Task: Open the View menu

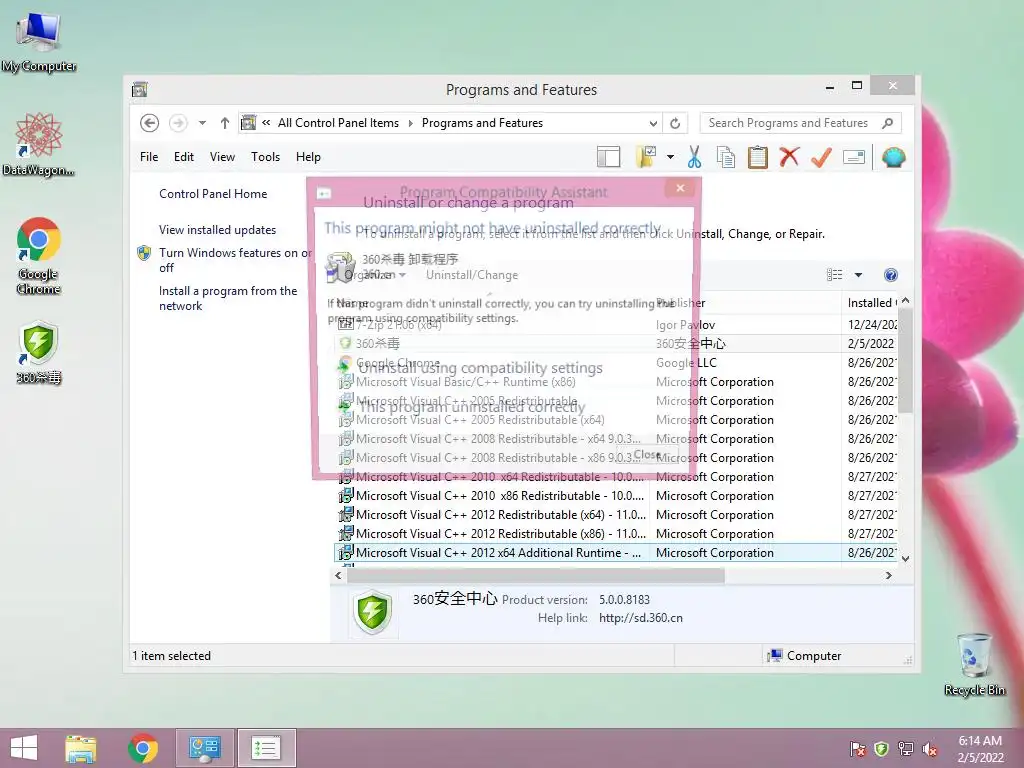Action: [x=222, y=157]
